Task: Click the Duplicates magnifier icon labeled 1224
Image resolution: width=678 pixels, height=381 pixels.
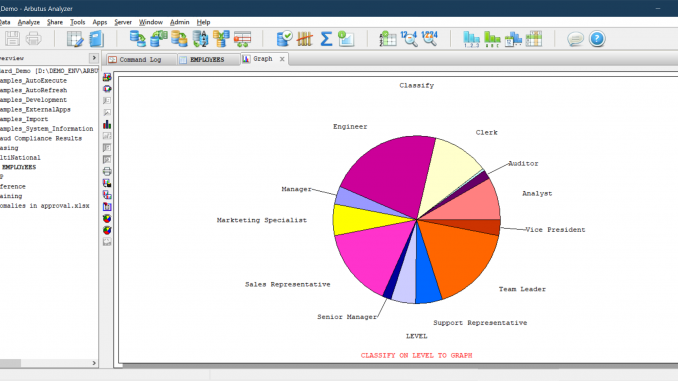Action: (429, 39)
